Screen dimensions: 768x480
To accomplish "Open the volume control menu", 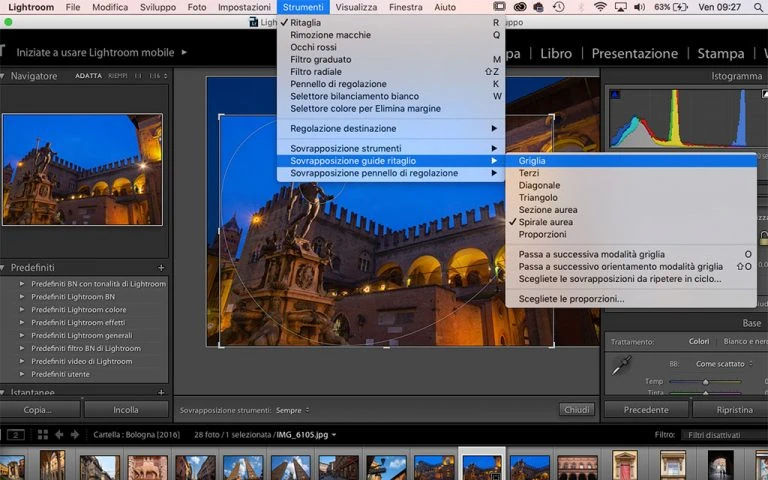I will pyautogui.click(x=639, y=7).
